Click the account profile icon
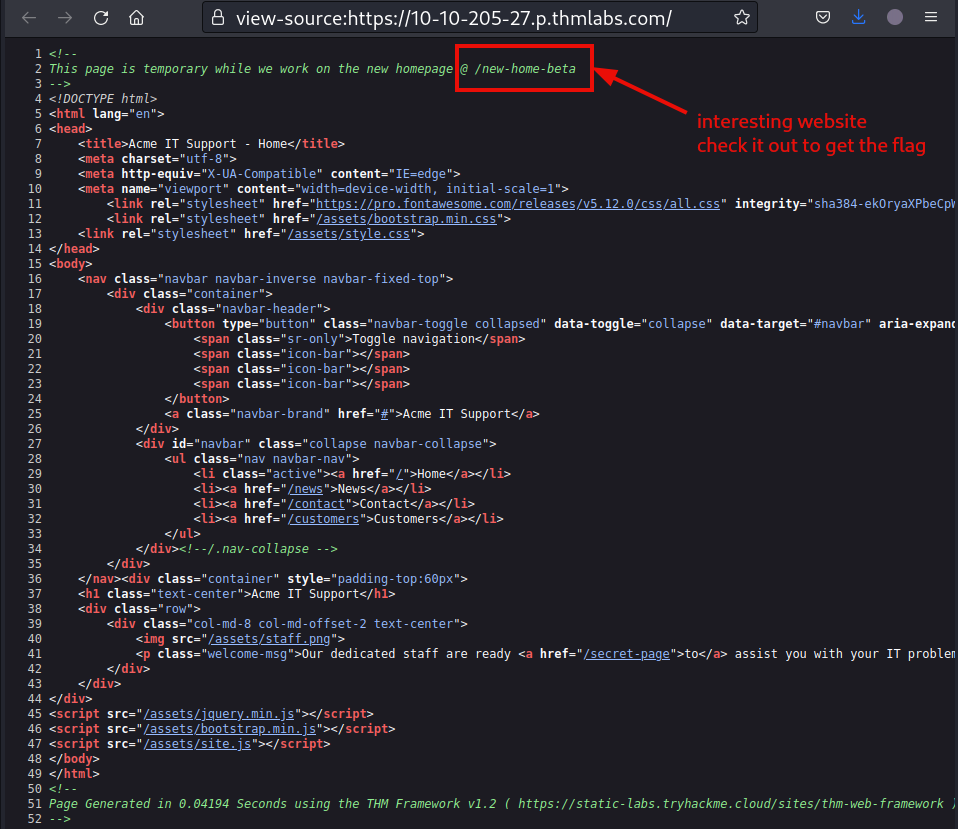The width and height of the screenshot is (958, 829). 895,17
